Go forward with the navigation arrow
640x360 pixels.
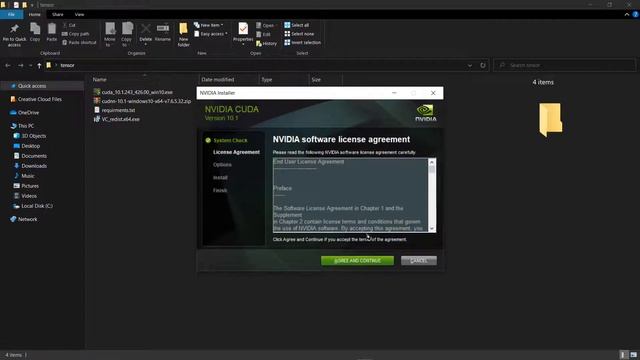coord(20,65)
